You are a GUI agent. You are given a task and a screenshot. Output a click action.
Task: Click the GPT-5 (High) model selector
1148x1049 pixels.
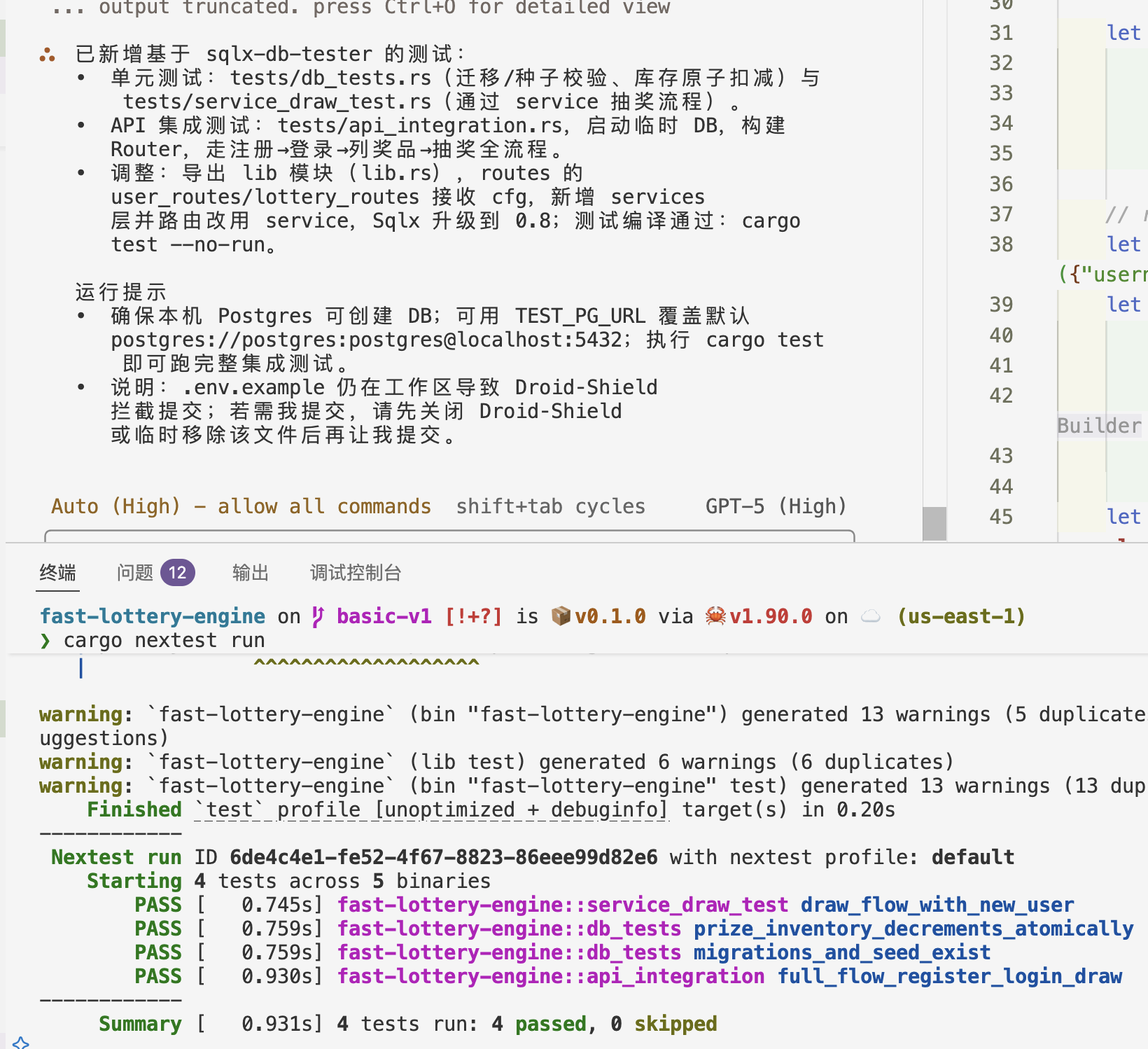[x=776, y=506]
